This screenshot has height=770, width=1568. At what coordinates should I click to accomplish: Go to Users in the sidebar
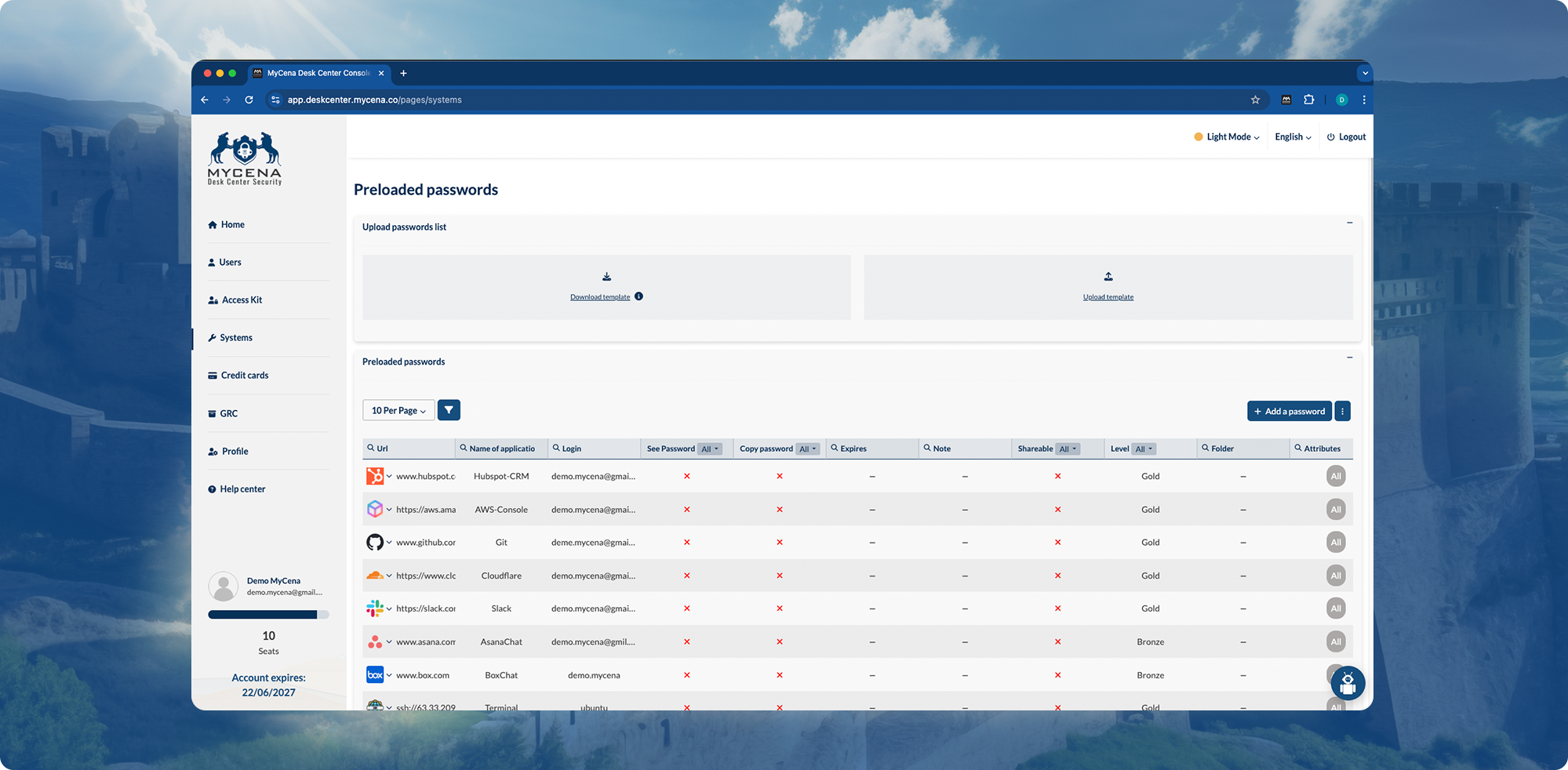230,262
